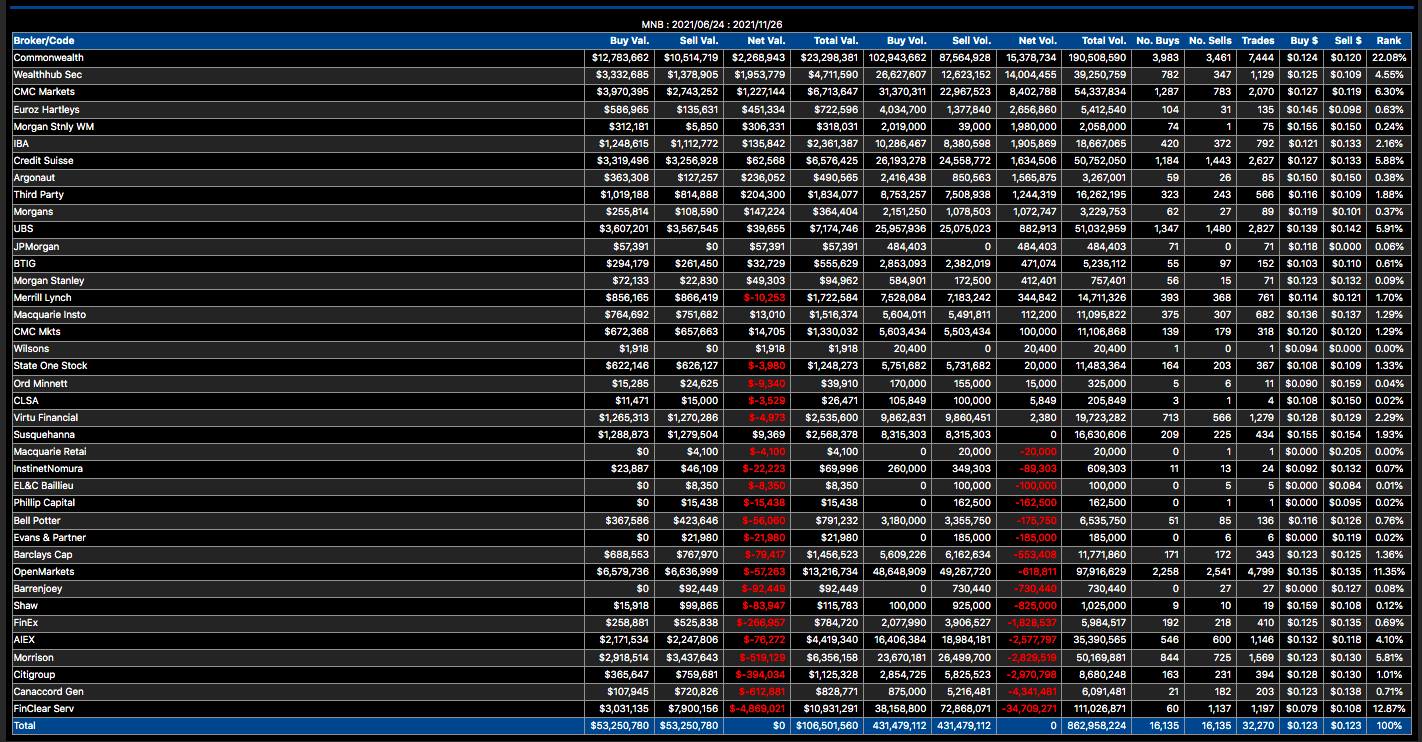Select the FinEx broker row

[711, 622]
